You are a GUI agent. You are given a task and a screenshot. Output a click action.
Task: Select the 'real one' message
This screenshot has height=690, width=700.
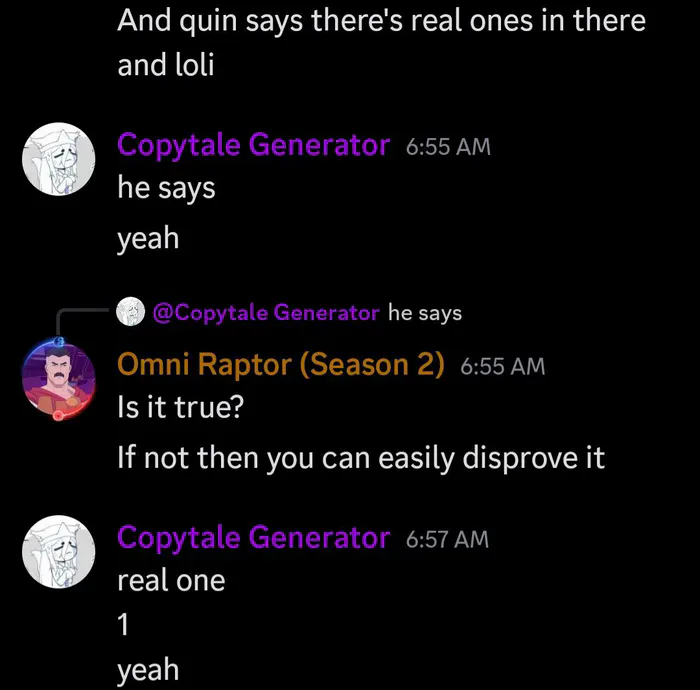click(x=171, y=581)
